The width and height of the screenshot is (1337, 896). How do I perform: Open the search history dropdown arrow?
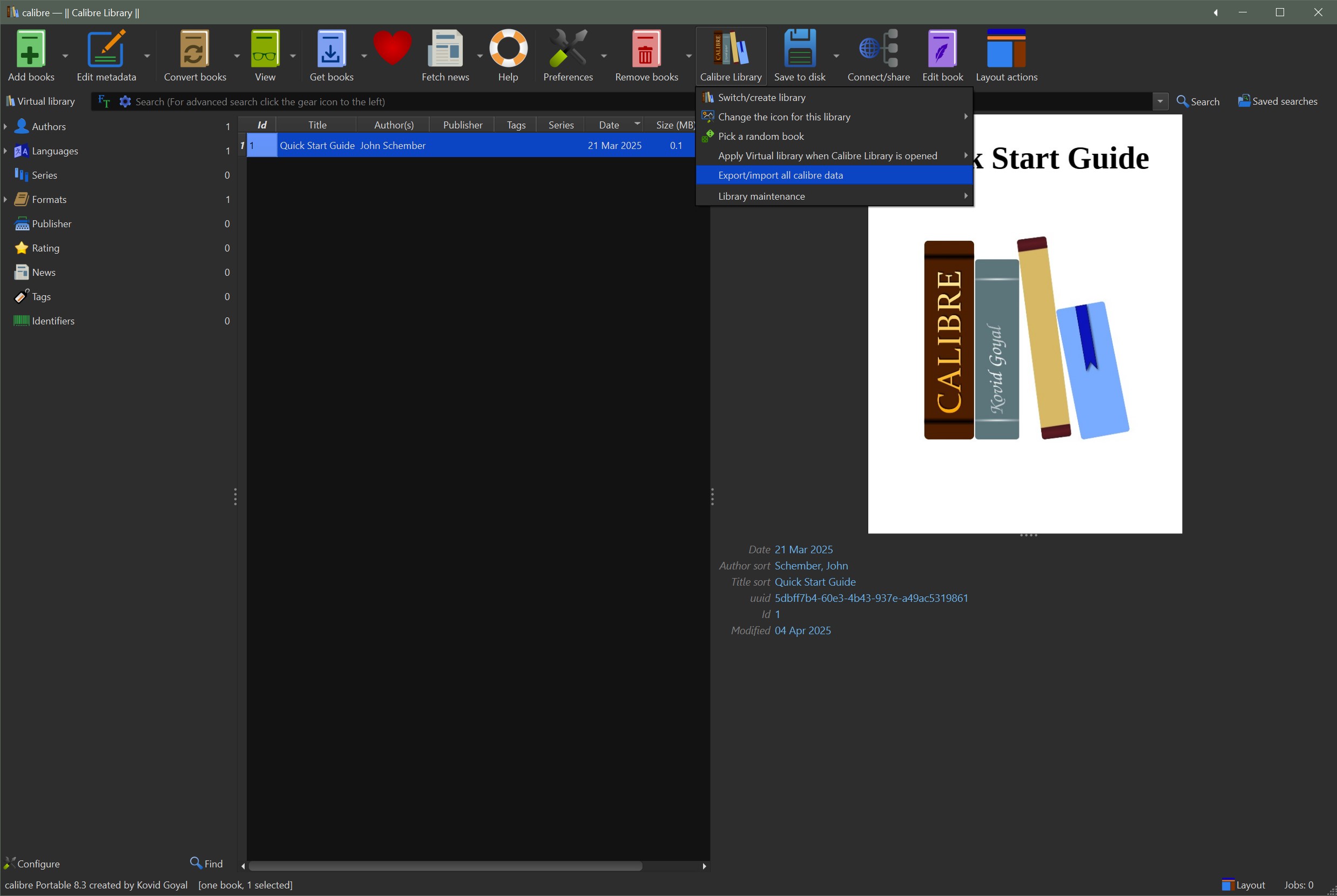point(1160,101)
